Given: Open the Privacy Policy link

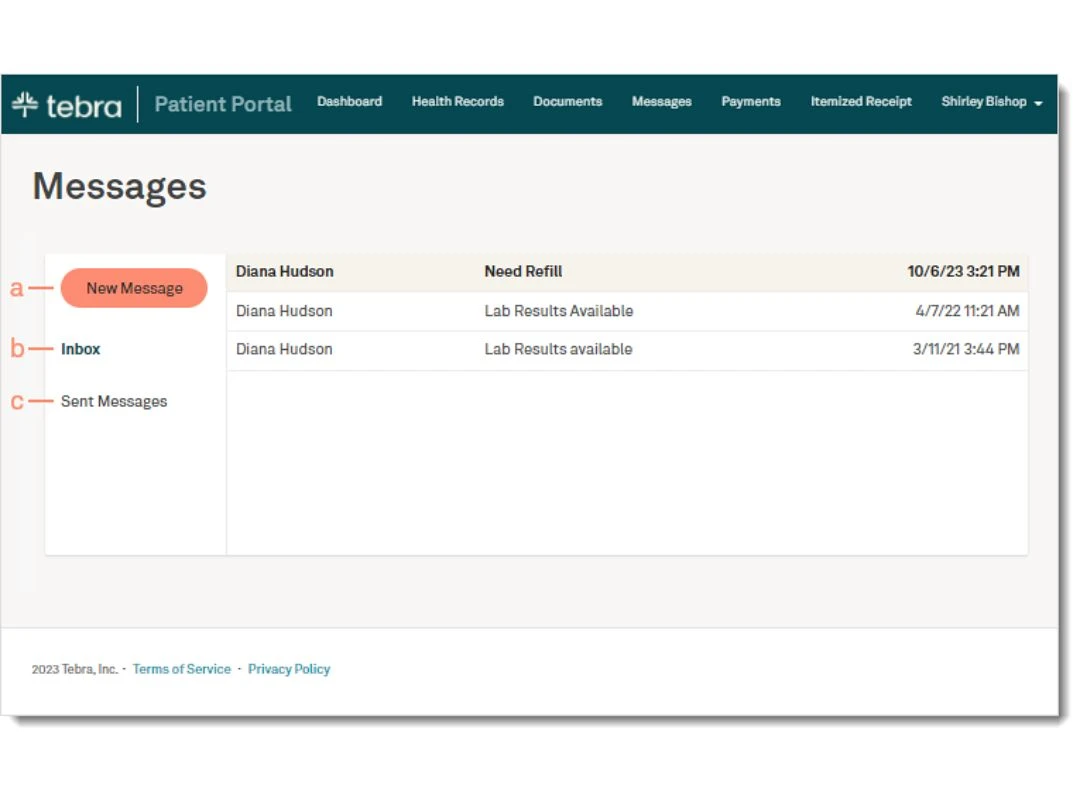Looking at the screenshot, I should 289,669.
